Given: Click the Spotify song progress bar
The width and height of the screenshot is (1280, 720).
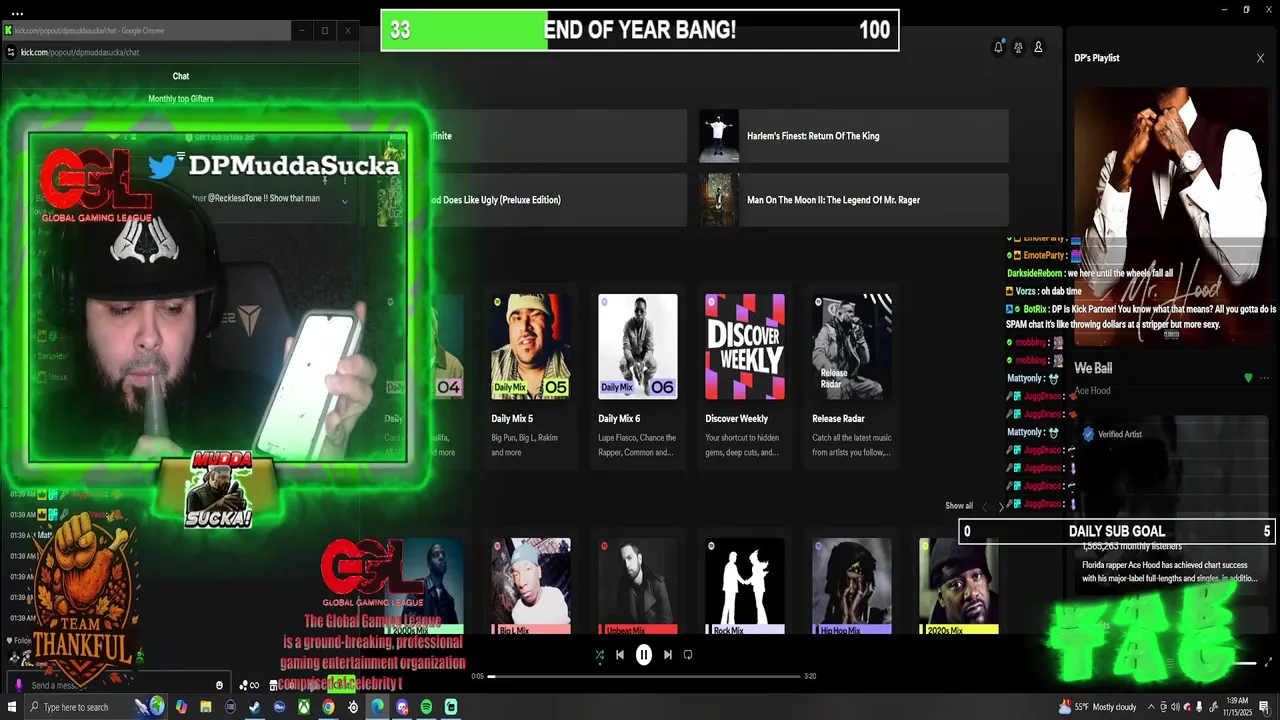Looking at the screenshot, I should pos(644,676).
